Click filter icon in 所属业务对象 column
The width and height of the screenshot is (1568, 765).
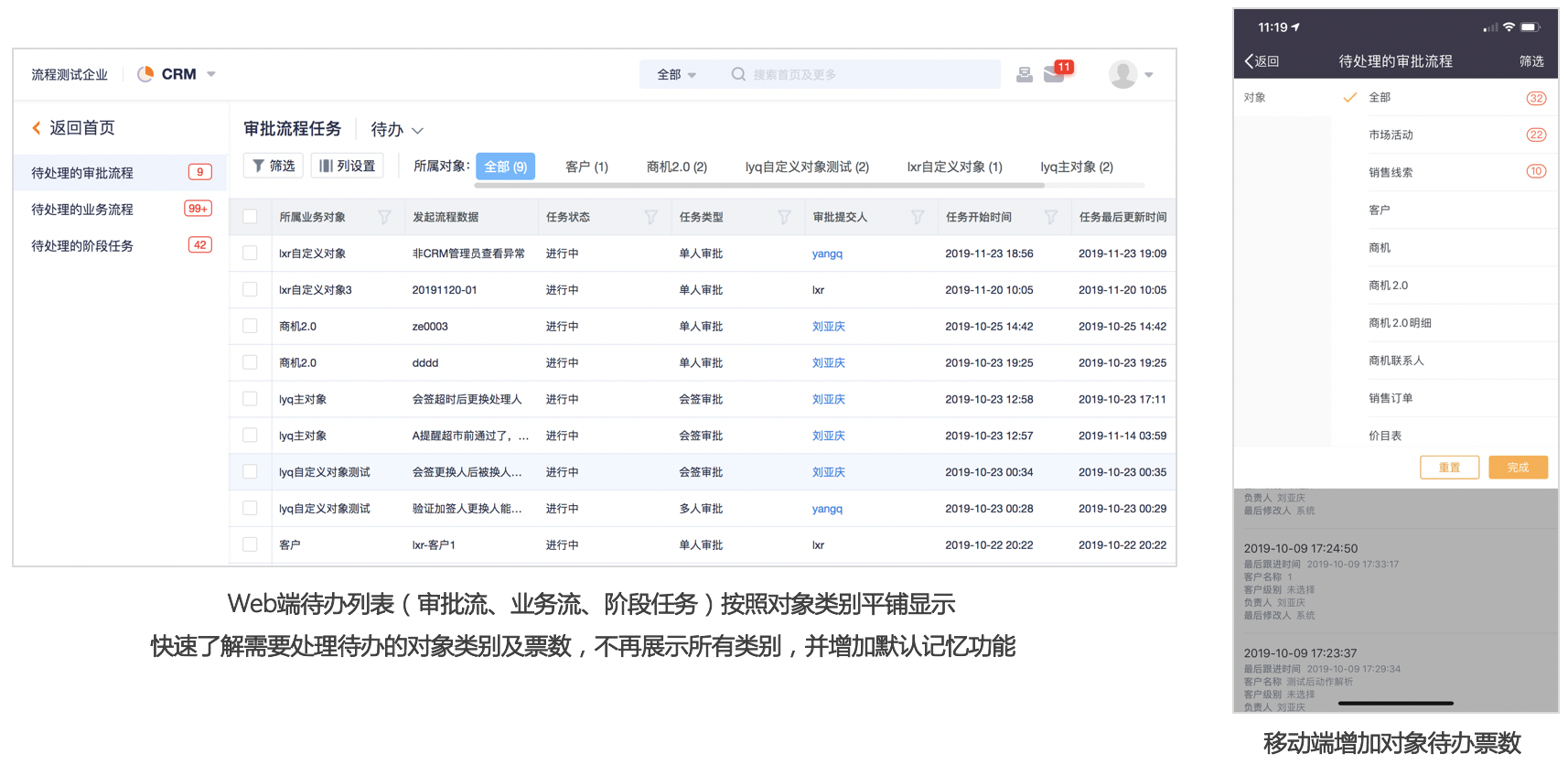[384, 217]
